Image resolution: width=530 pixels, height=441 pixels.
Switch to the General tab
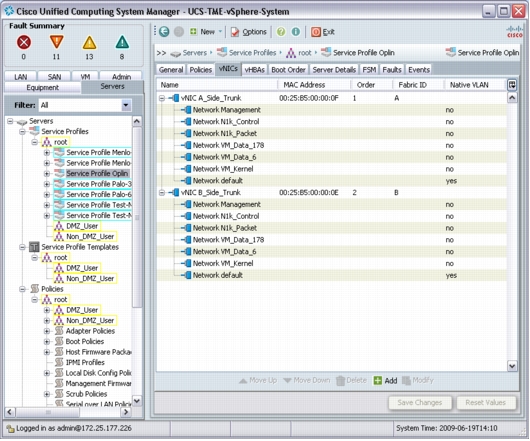click(x=171, y=70)
